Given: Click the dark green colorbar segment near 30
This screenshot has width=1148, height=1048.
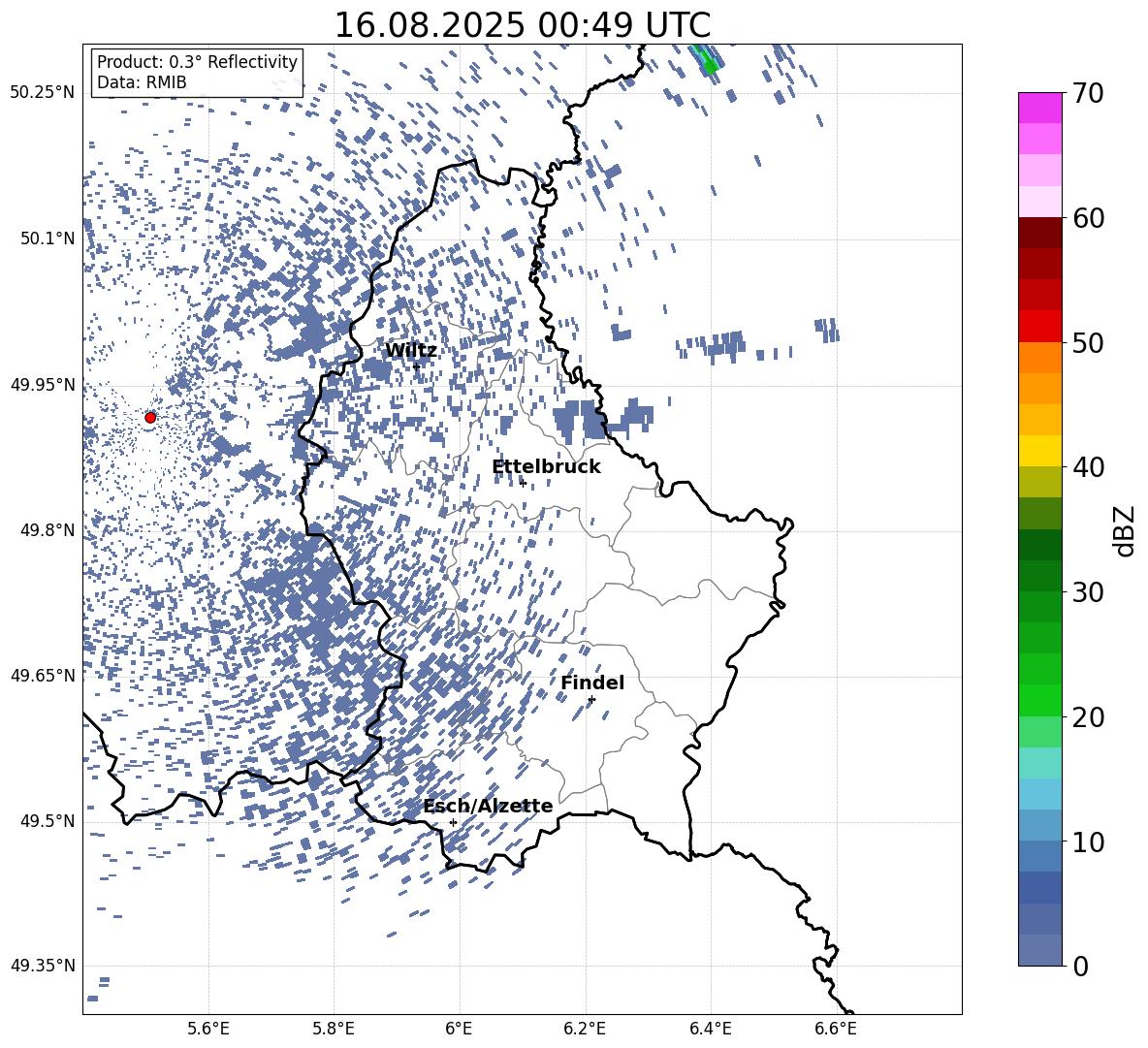Looking at the screenshot, I should pyautogui.click(x=1039, y=576).
